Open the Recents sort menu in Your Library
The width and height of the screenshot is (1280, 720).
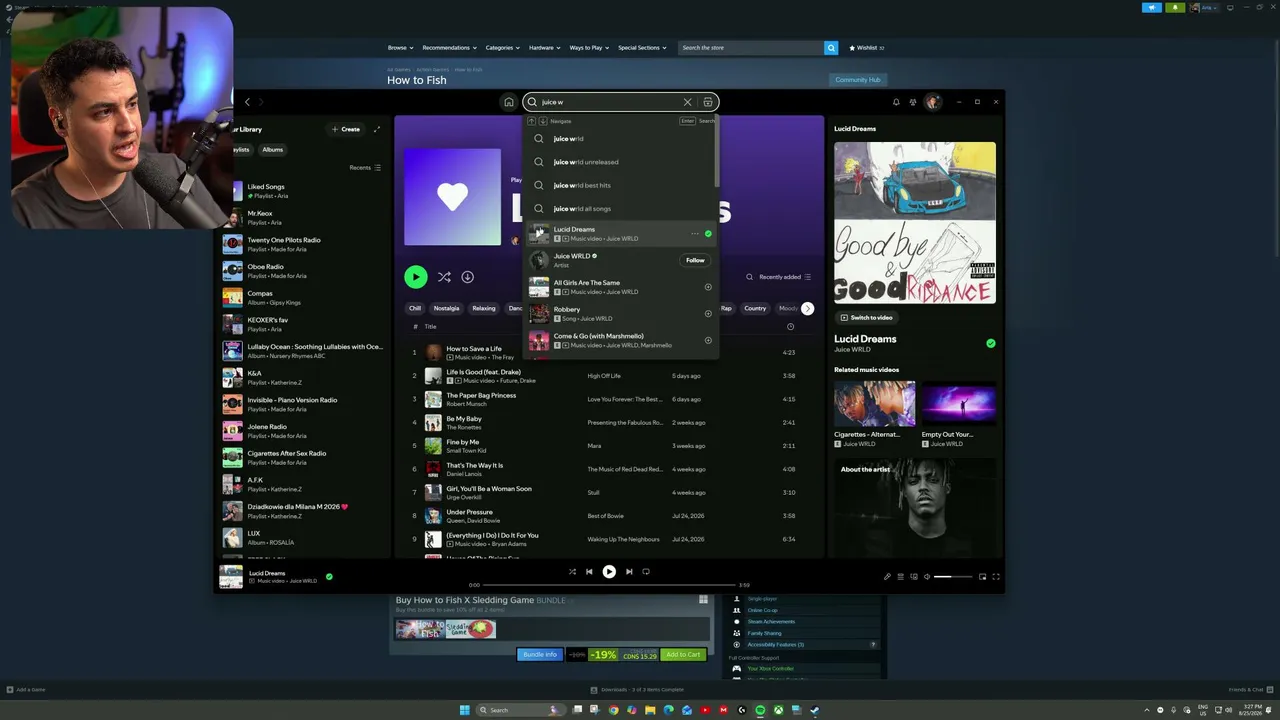[x=365, y=168]
